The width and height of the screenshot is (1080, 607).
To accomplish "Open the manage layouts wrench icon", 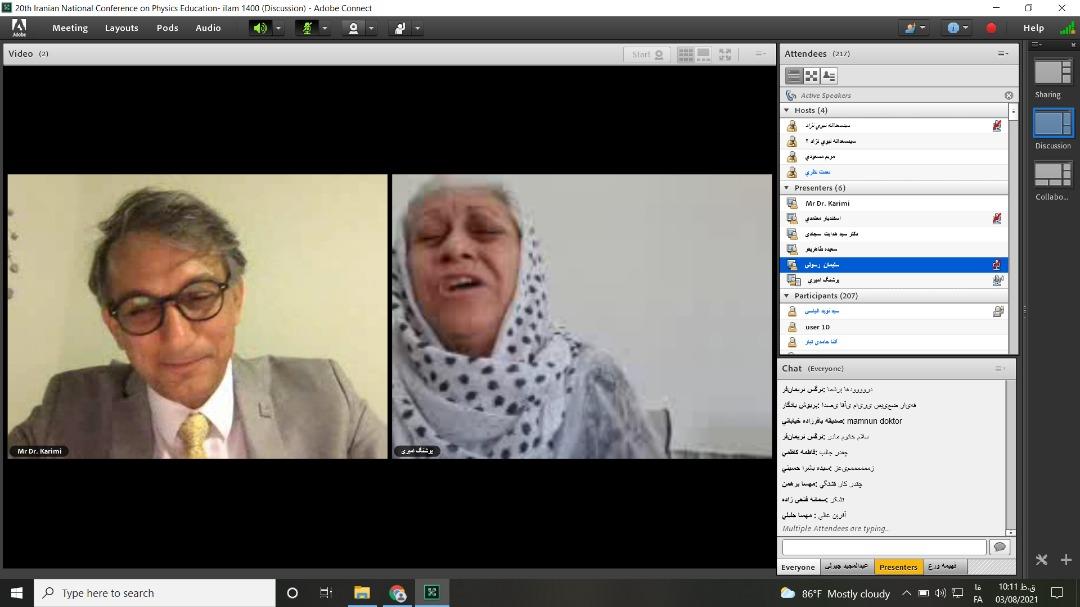I will (x=1041, y=560).
